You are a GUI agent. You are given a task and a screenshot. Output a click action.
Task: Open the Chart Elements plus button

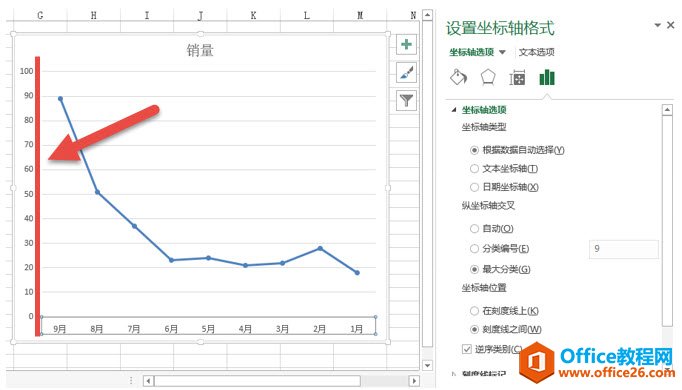pos(406,44)
